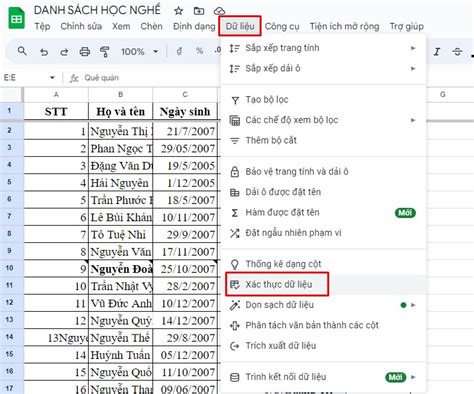Select column A header

click(x=56, y=95)
